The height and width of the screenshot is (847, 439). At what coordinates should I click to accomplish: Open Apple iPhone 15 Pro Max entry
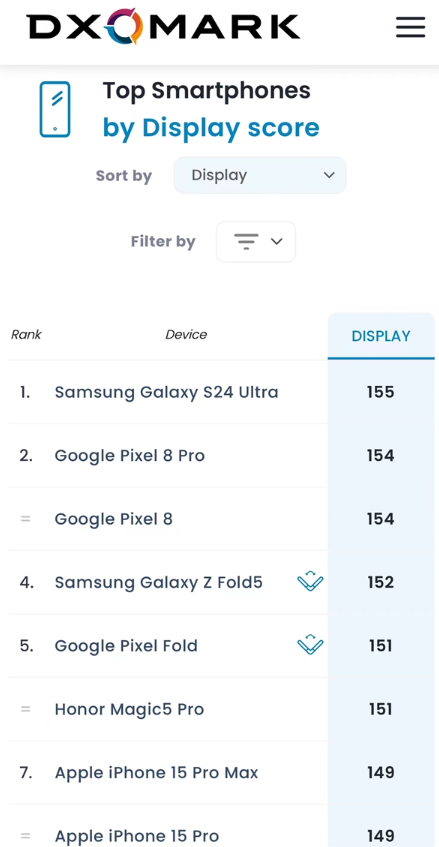point(157,772)
